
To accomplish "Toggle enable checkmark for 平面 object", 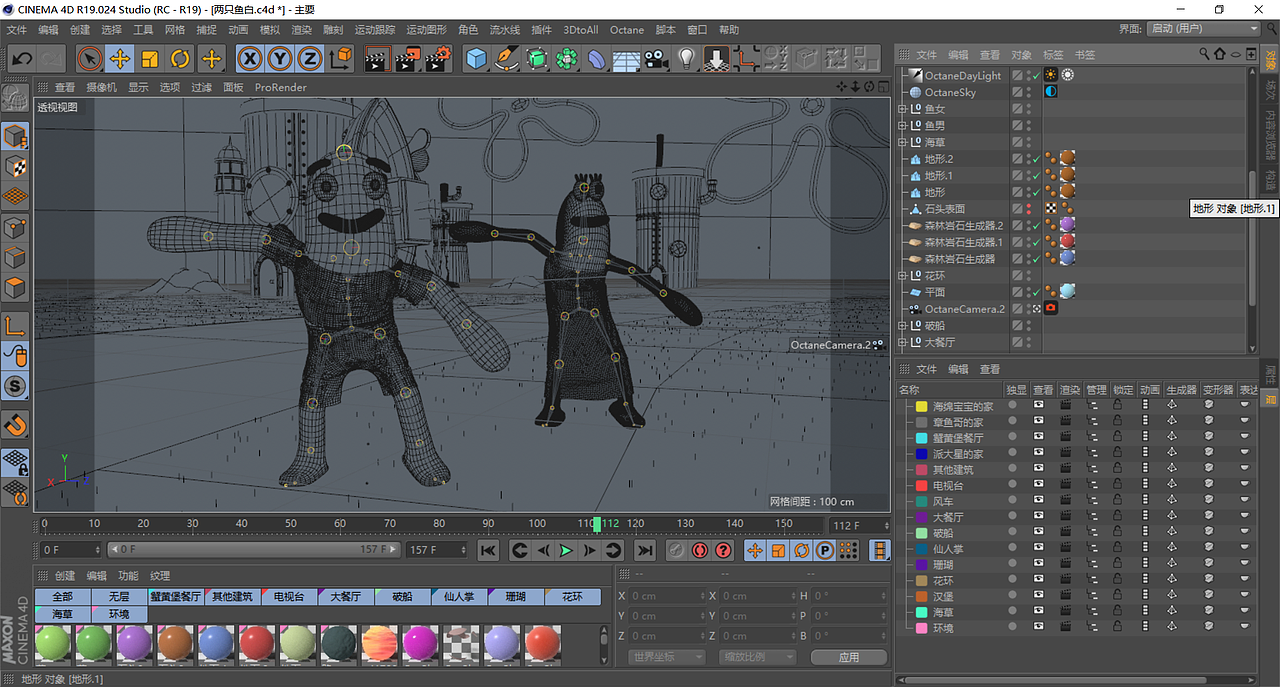I will [x=1036, y=292].
